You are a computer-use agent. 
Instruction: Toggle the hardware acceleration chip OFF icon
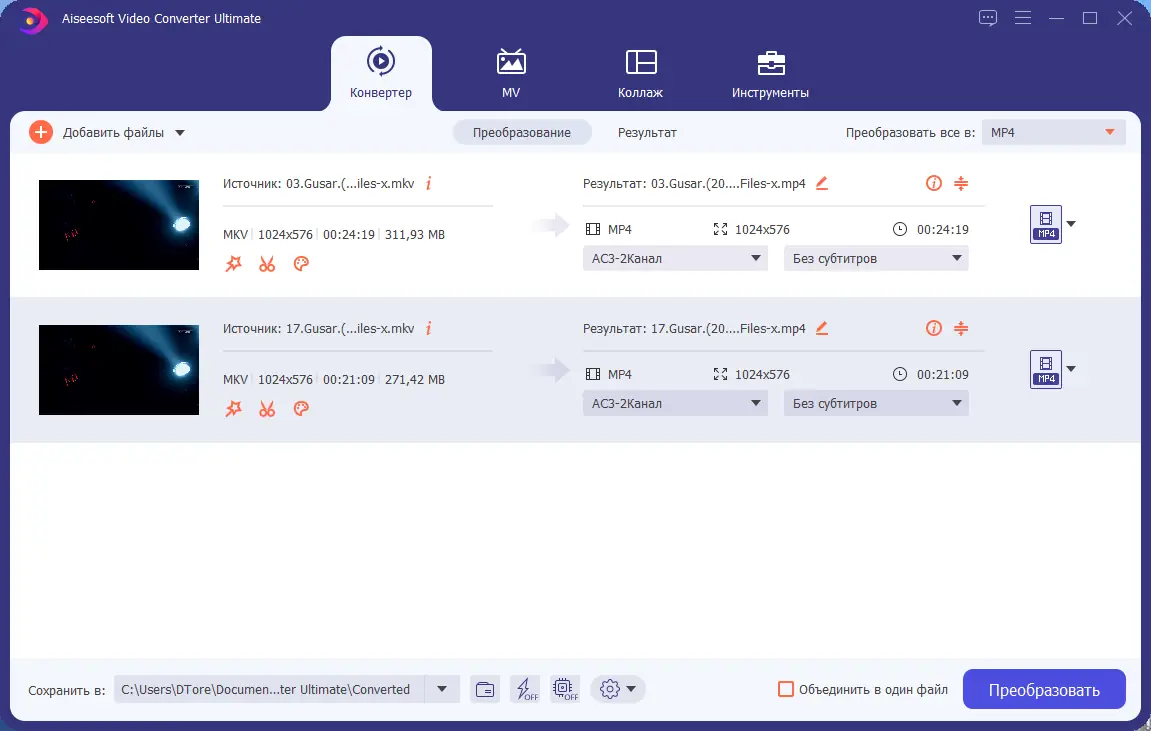coord(564,689)
